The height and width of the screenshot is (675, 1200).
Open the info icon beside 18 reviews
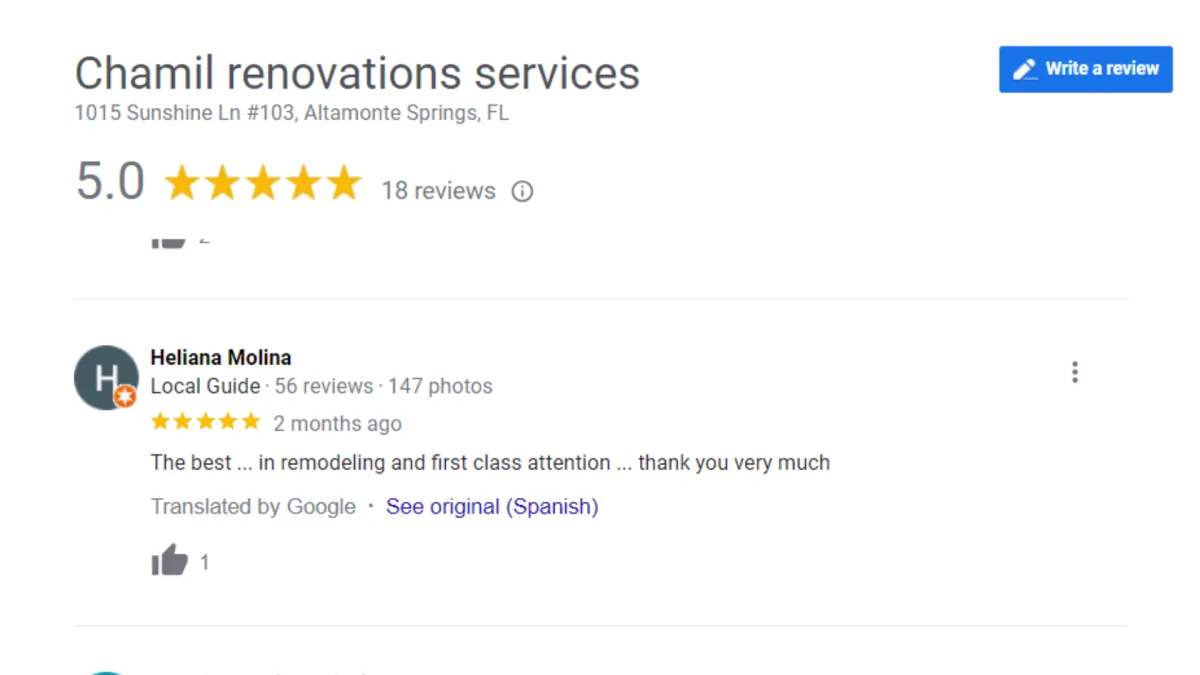[522, 191]
